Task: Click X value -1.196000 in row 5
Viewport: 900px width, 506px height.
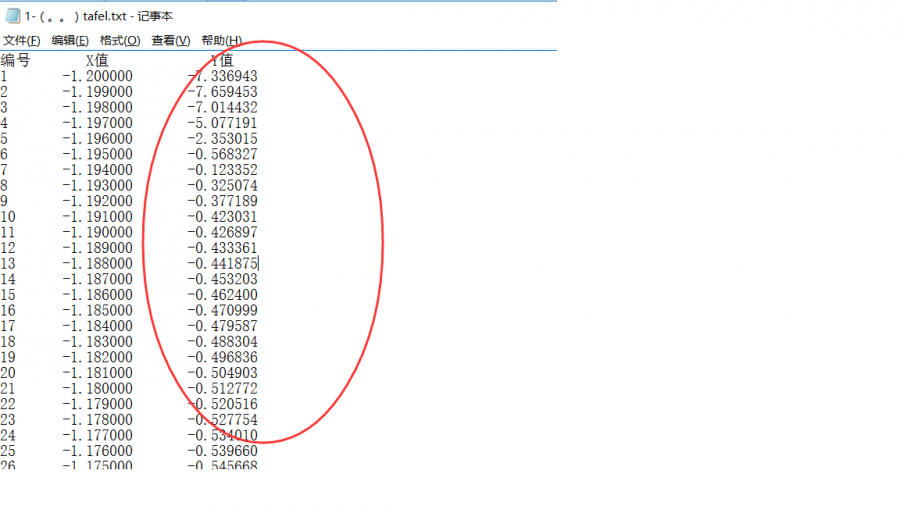Action: click(x=98, y=139)
